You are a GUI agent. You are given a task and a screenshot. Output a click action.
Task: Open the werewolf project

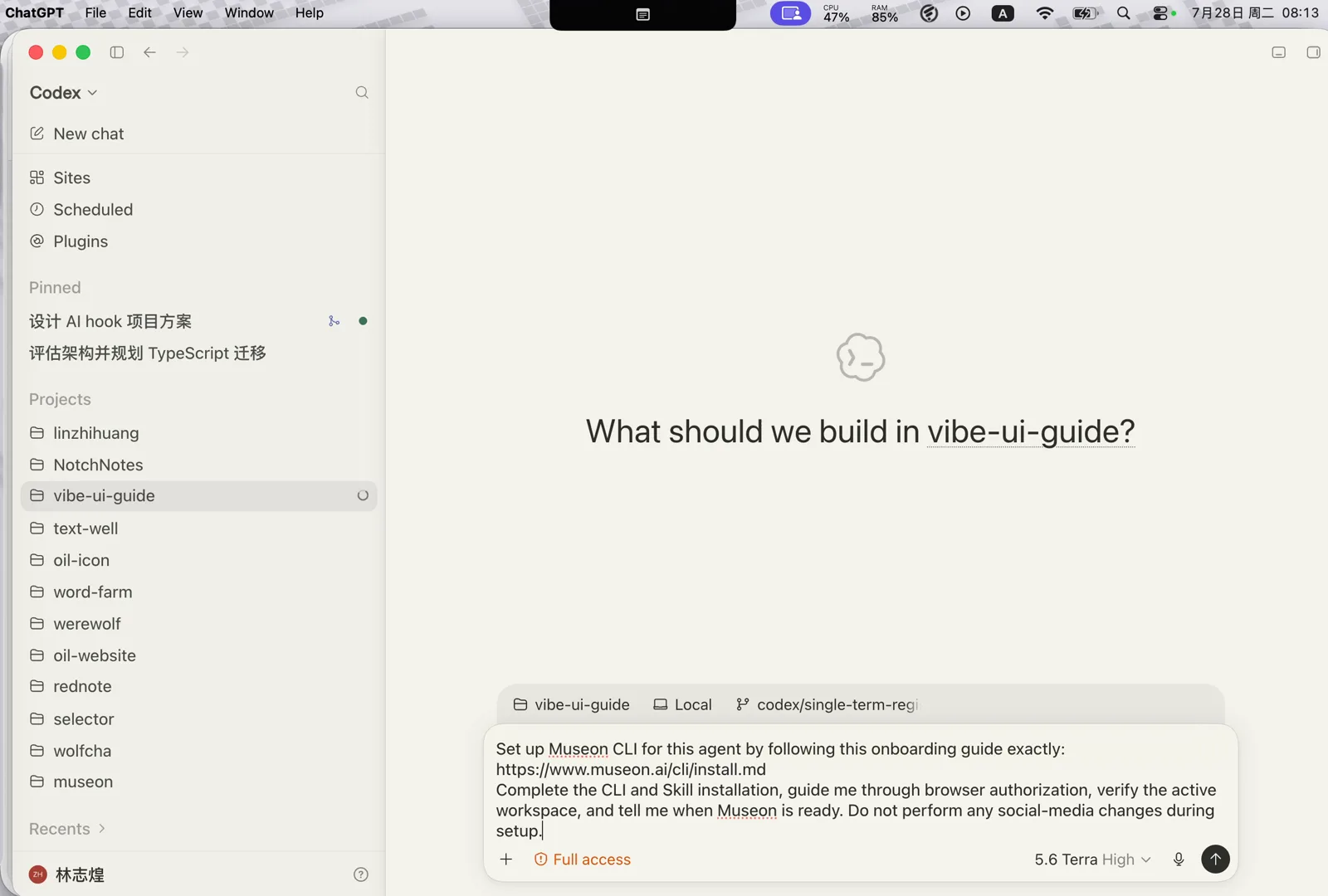198,624
